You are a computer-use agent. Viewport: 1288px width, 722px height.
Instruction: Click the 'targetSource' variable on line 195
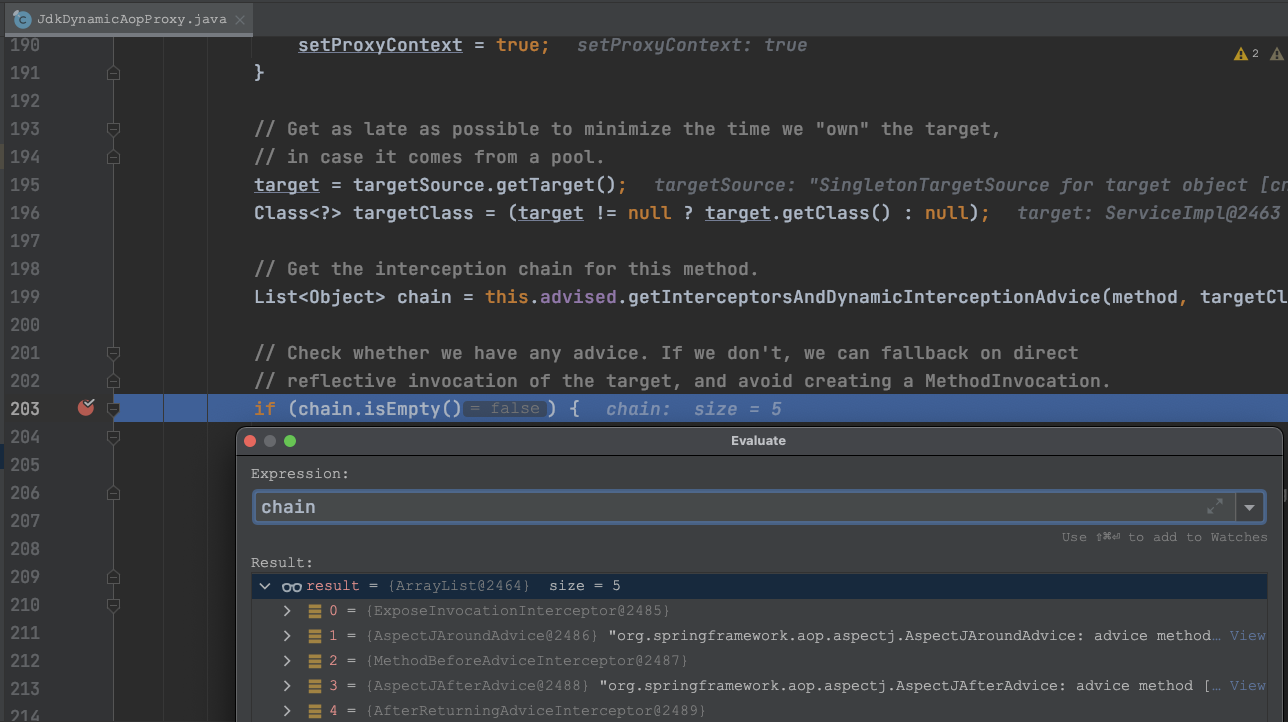pyautogui.click(x=418, y=185)
